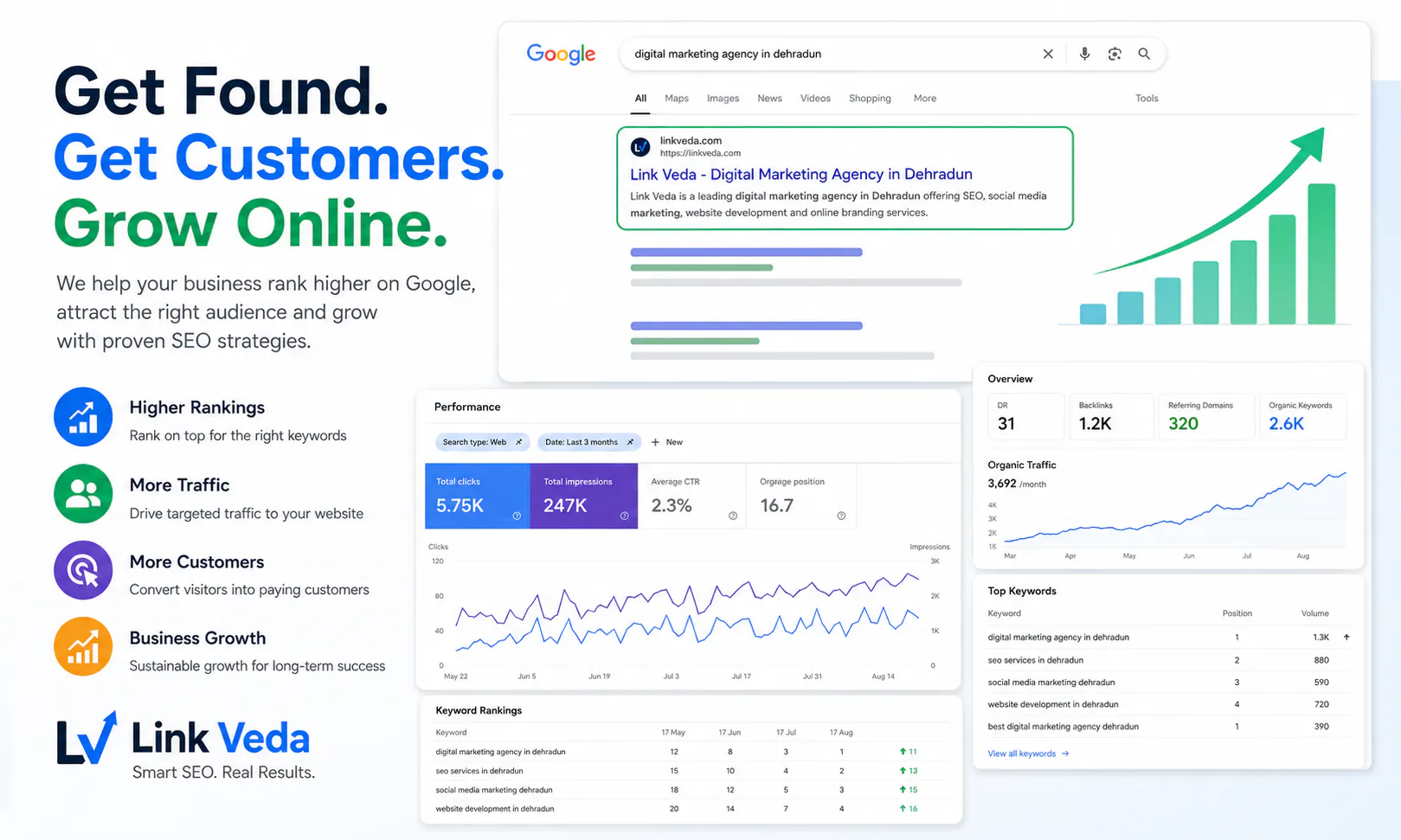Click 'website development in dehradun' in Top Keywords
1401x840 pixels.
click(x=1053, y=704)
